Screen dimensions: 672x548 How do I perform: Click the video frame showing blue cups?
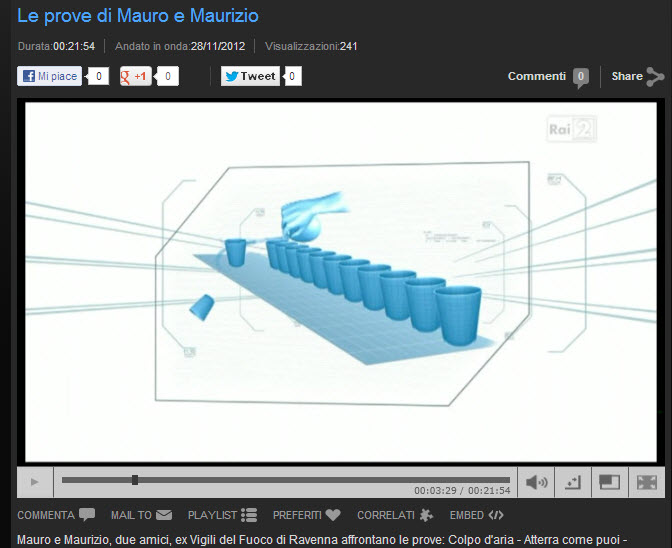340,280
